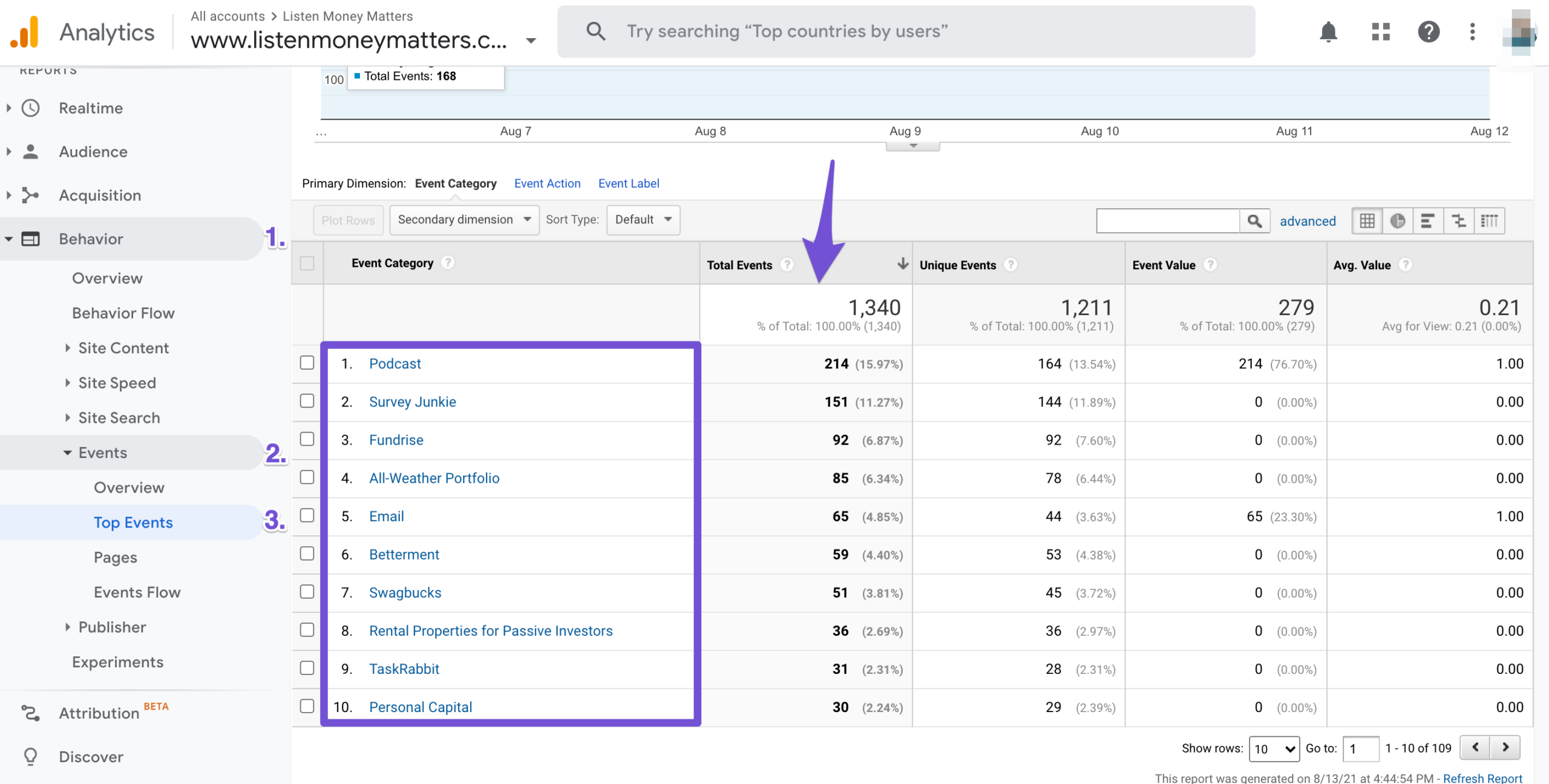Switch to Comparison view

pos(1459,221)
